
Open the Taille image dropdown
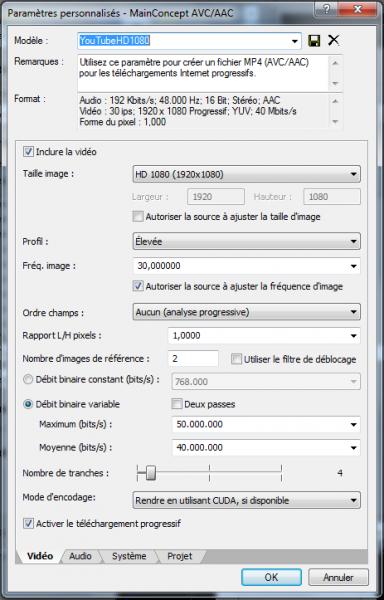point(246,174)
